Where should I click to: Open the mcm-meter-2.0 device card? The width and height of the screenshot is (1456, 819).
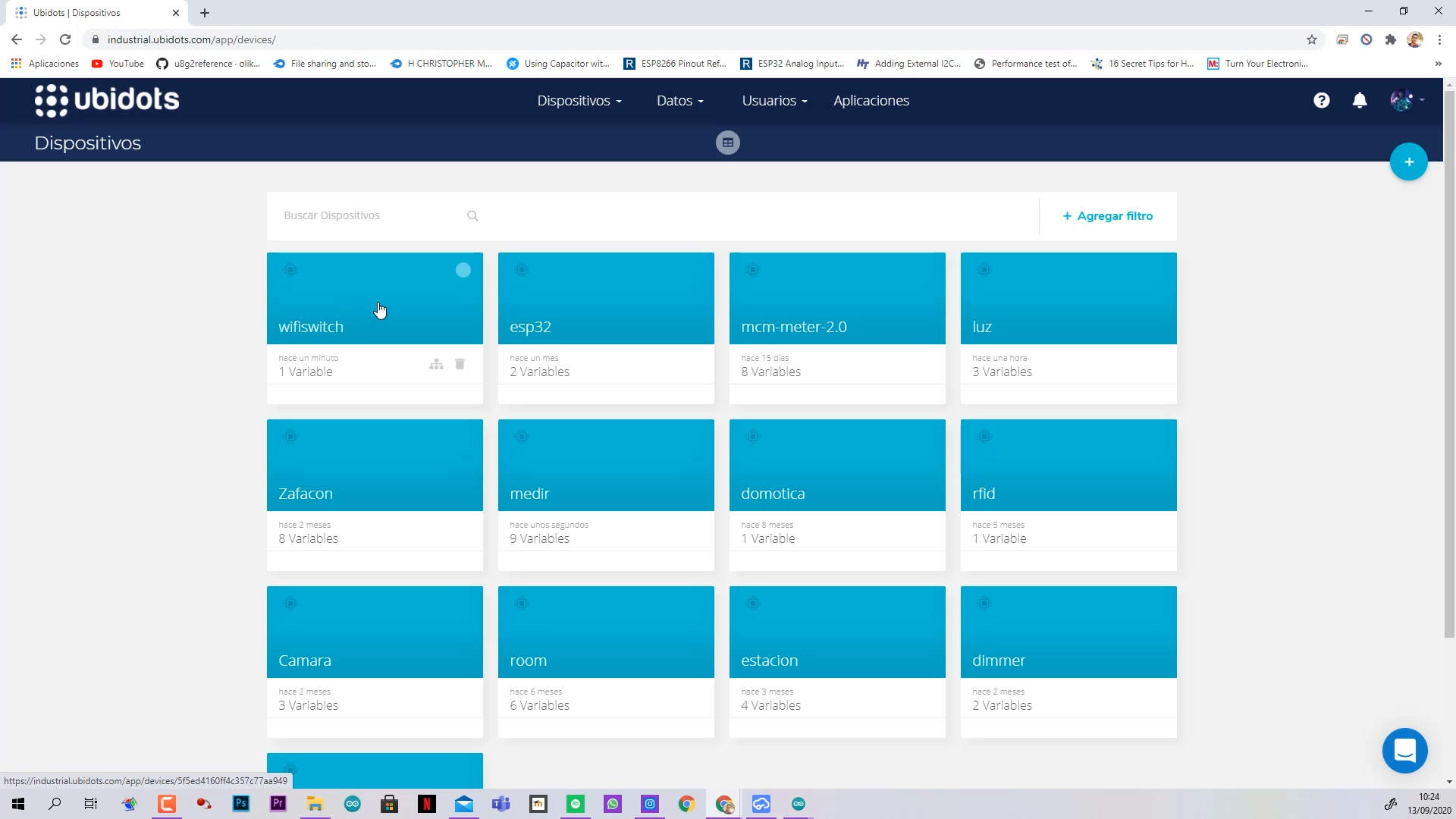[838, 326]
